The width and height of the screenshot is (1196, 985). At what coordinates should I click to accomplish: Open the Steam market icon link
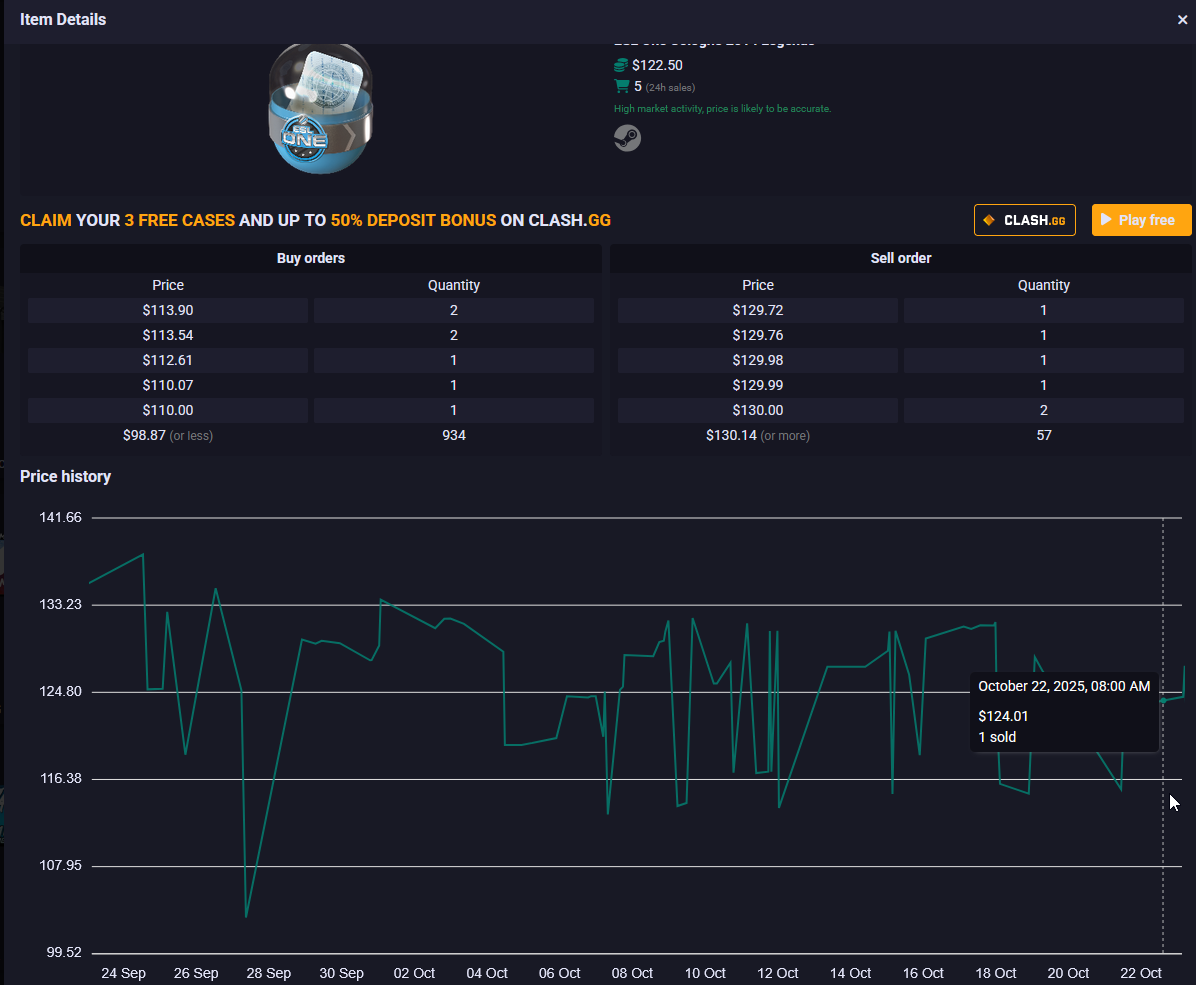tap(627, 138)
